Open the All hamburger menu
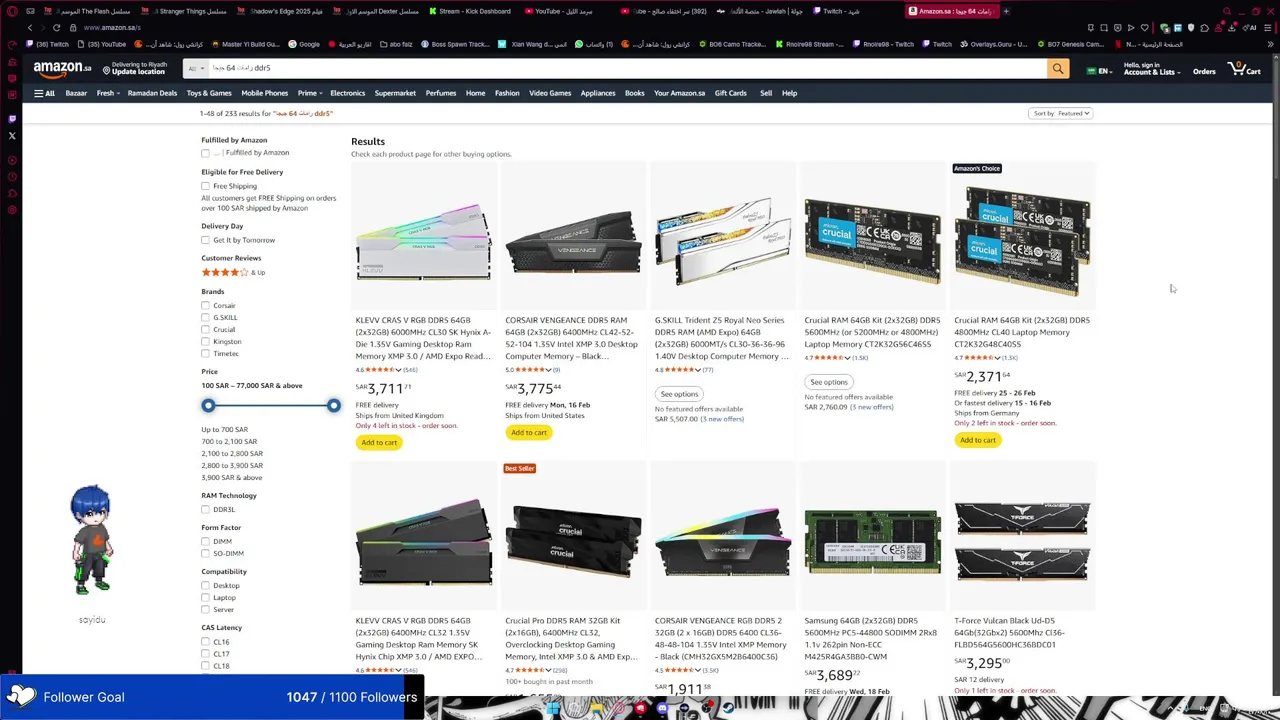Viewport: 1280px width, 720px height. [x=44, y=93]
